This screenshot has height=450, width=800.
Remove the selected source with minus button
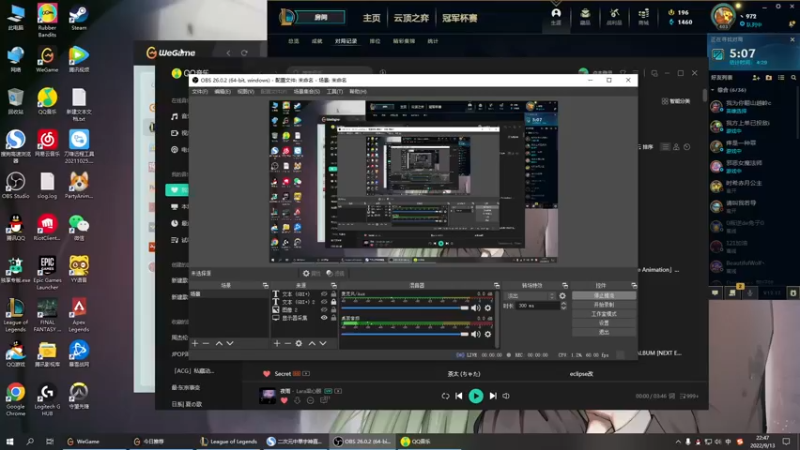point(288,343)
